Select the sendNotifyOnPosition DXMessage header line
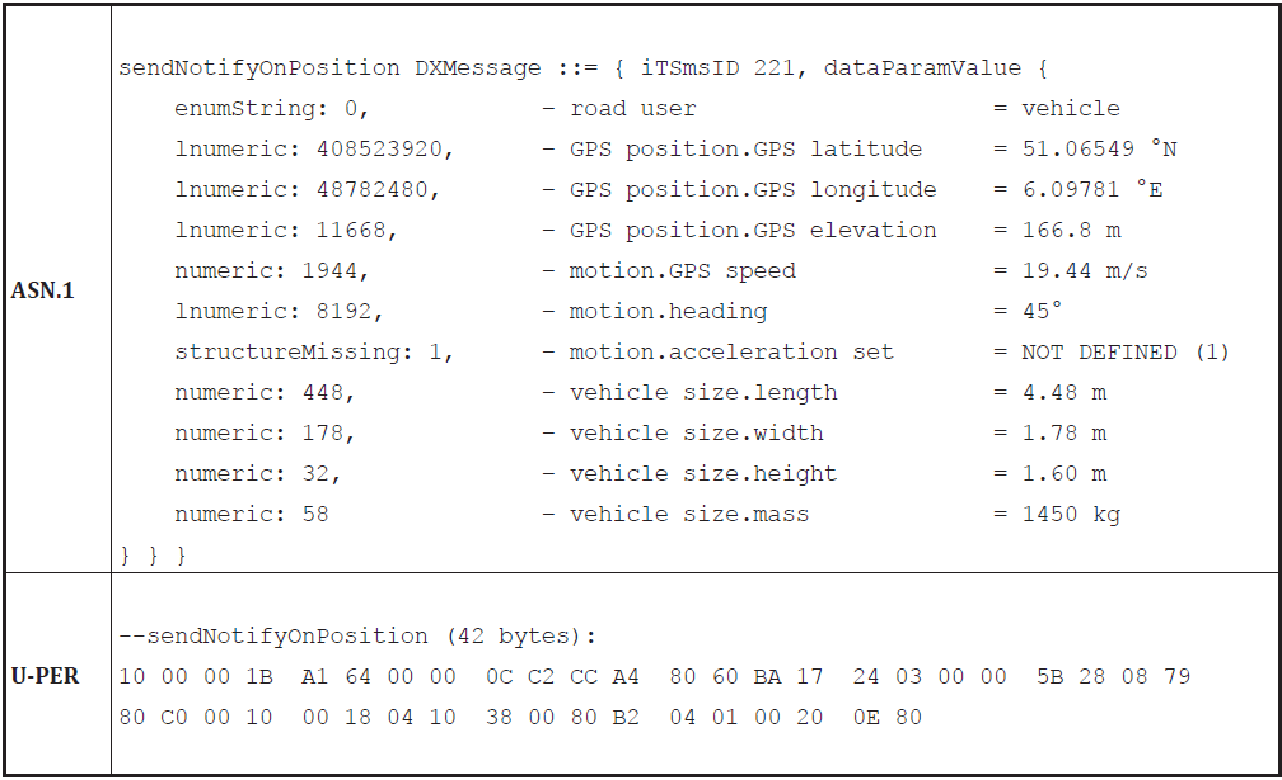Viewport: 1282px width, 780px height. point(583,69)
